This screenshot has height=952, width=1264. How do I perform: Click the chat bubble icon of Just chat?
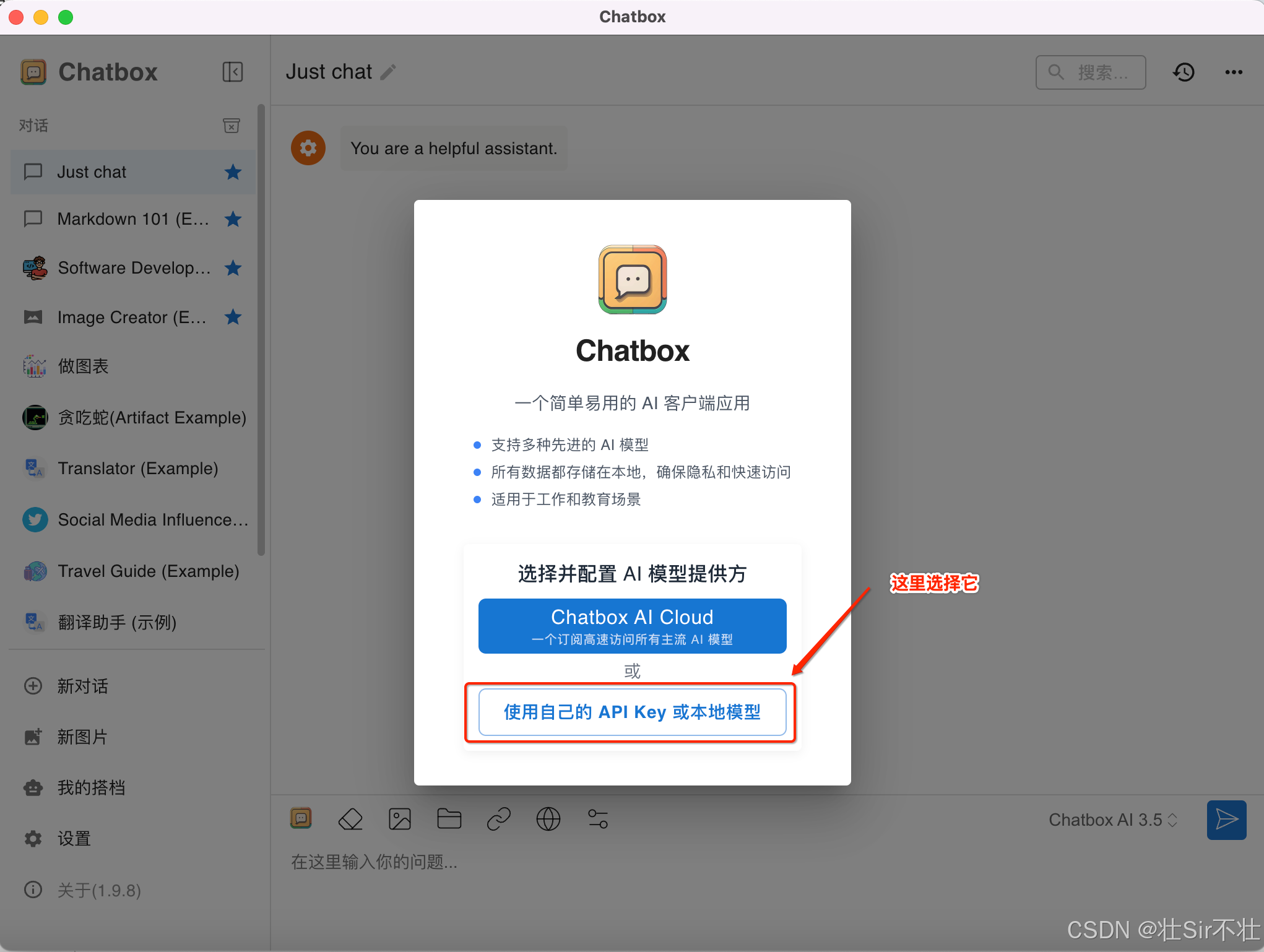[33, 171]
